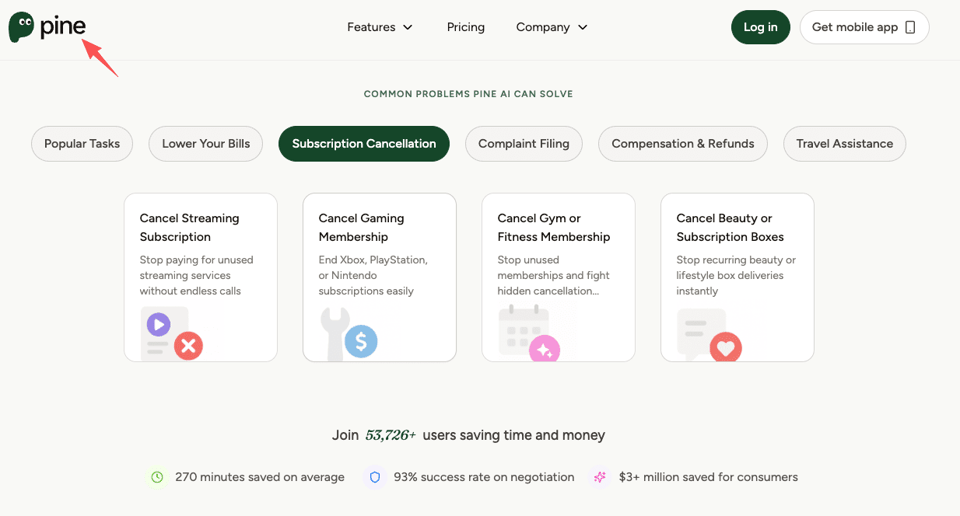
Task: Click the calendar sparkle icon on Gym card
Action: click(x=529, y=334)
